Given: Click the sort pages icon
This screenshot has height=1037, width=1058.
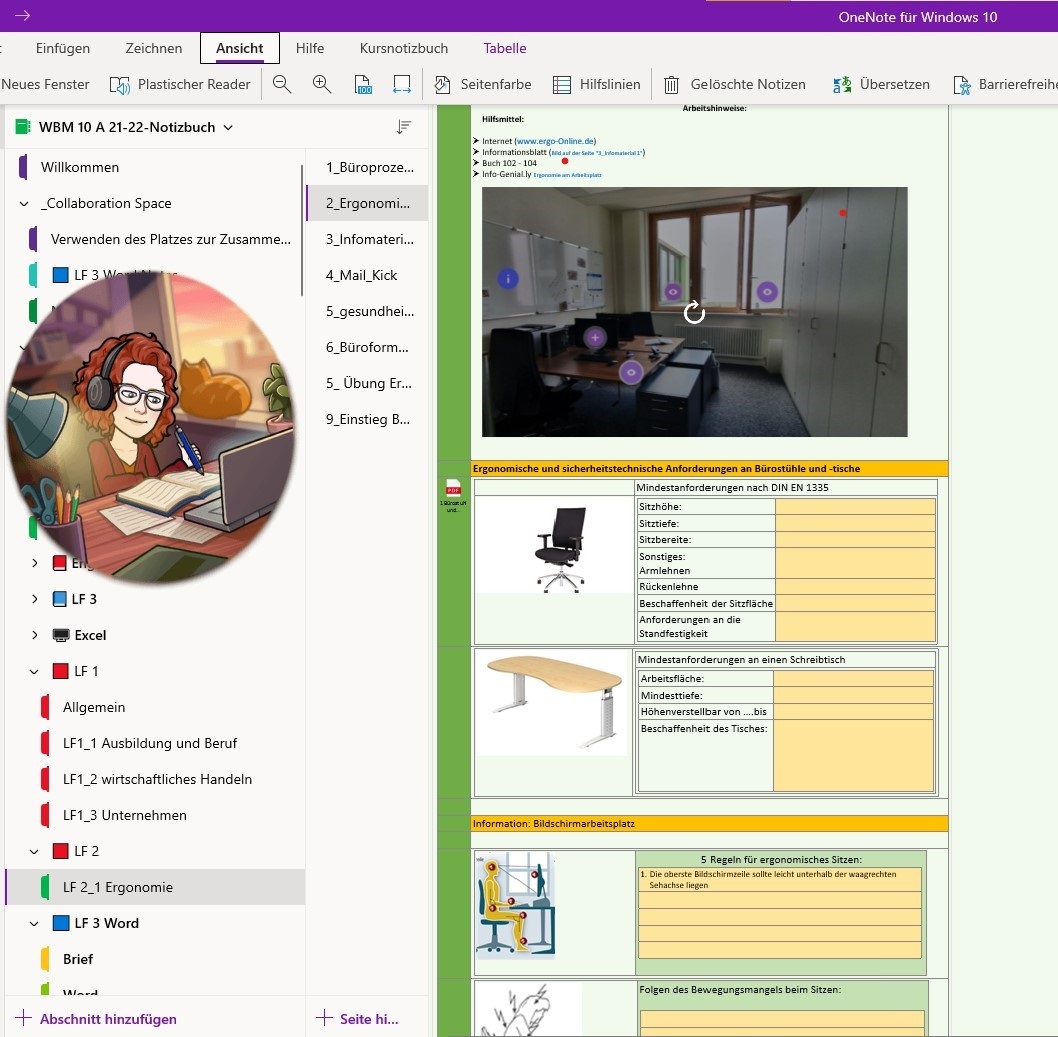Looking at the screenshot, I should [x=403, y=127].
